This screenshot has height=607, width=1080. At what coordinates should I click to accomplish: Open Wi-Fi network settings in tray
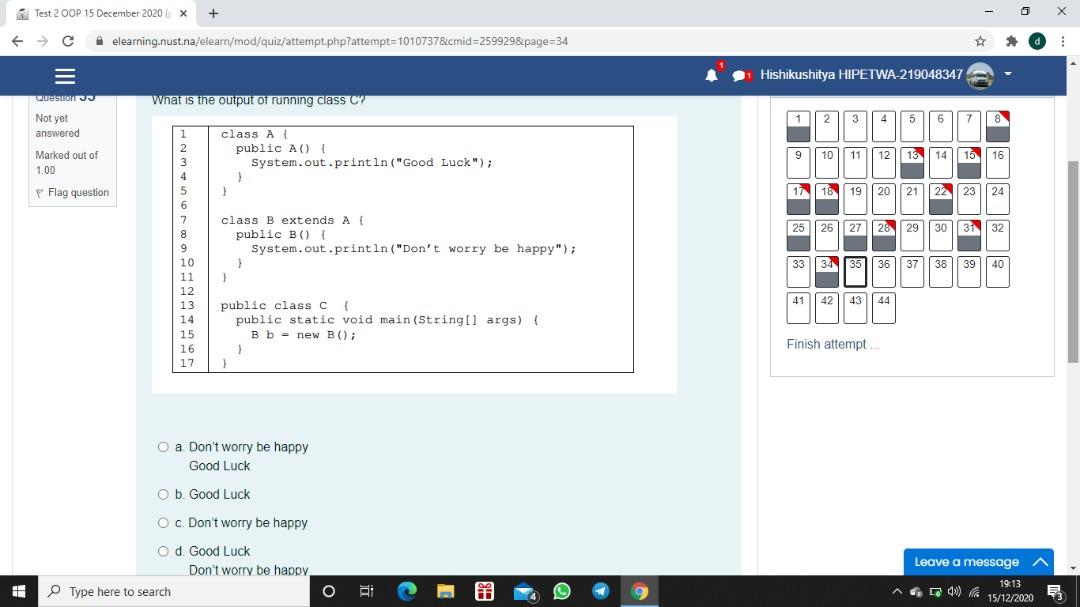coord(974,591)
